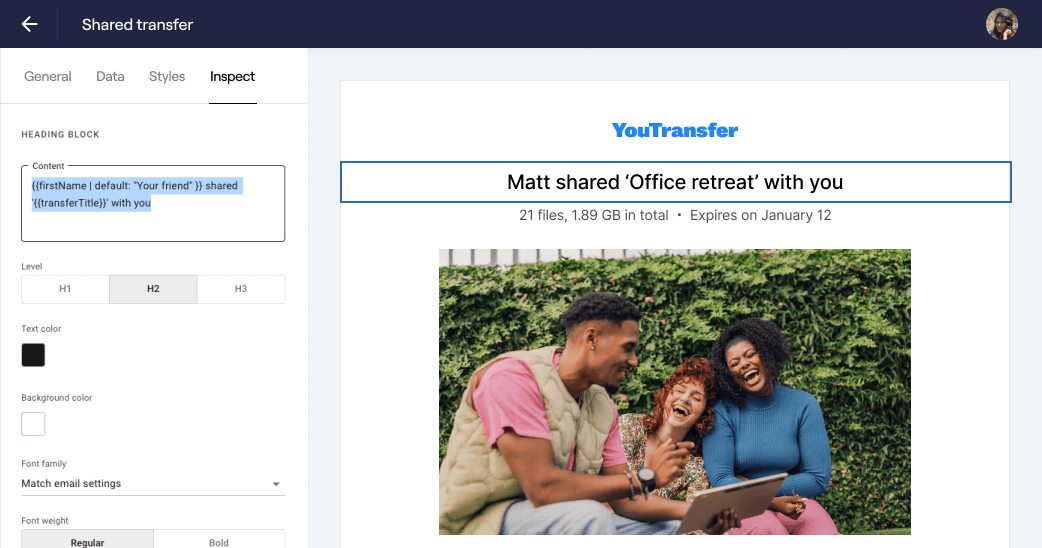
Task: Open the user profile avatar
Action: (x=1001, y=25)
